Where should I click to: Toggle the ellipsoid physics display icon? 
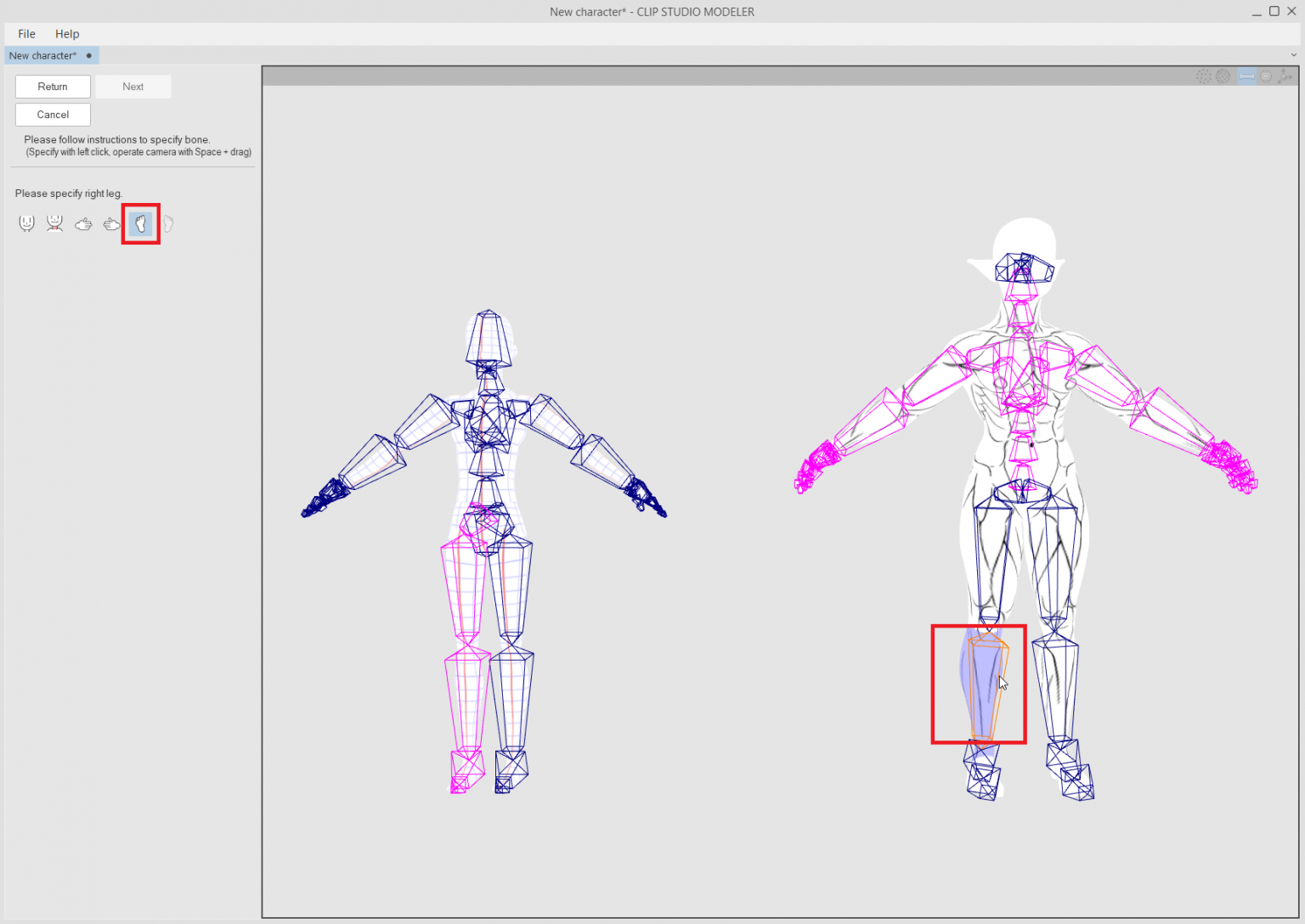click(x=1266, y=76)
